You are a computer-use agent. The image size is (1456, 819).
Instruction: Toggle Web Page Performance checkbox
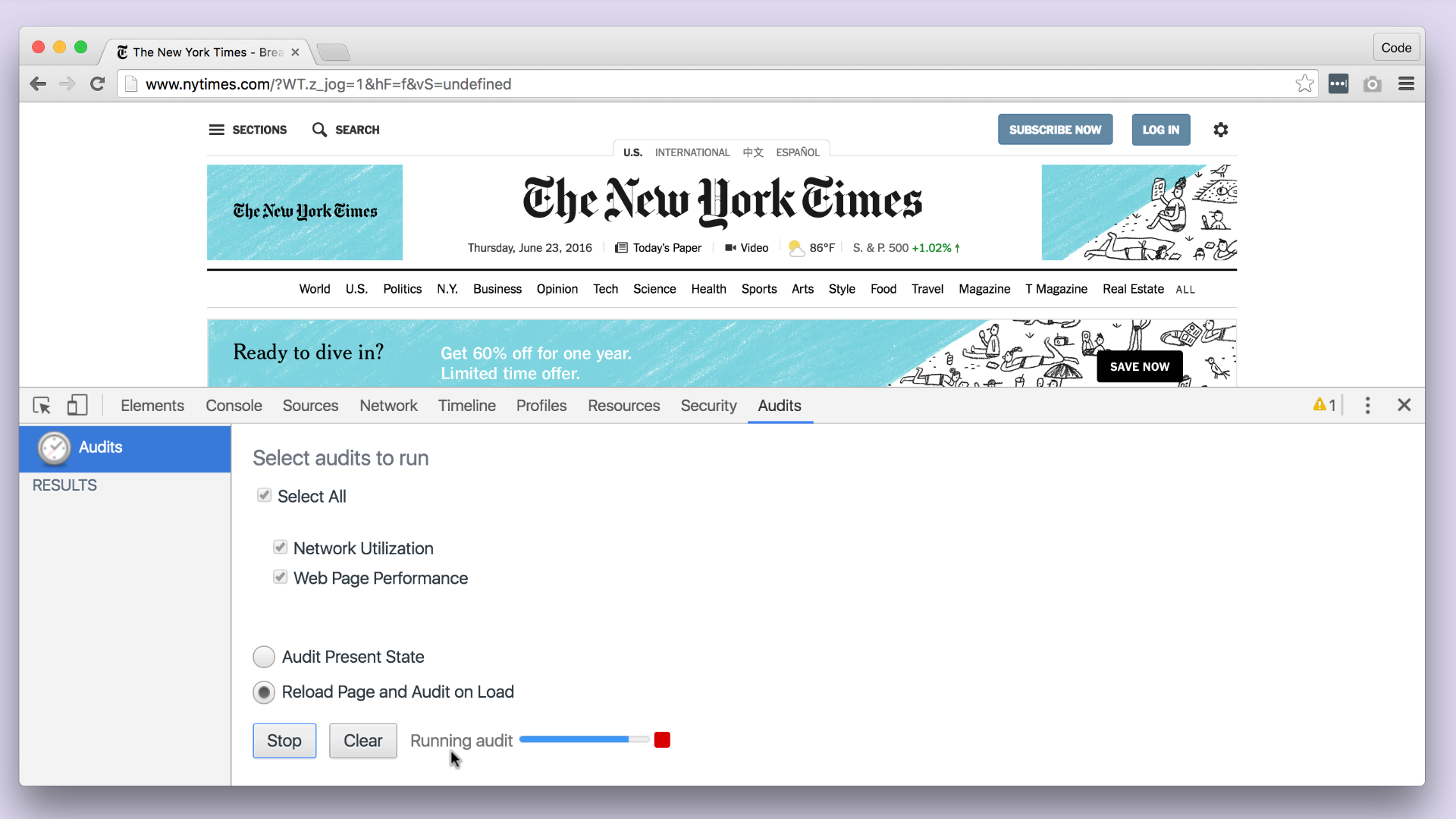pos(280,577)
